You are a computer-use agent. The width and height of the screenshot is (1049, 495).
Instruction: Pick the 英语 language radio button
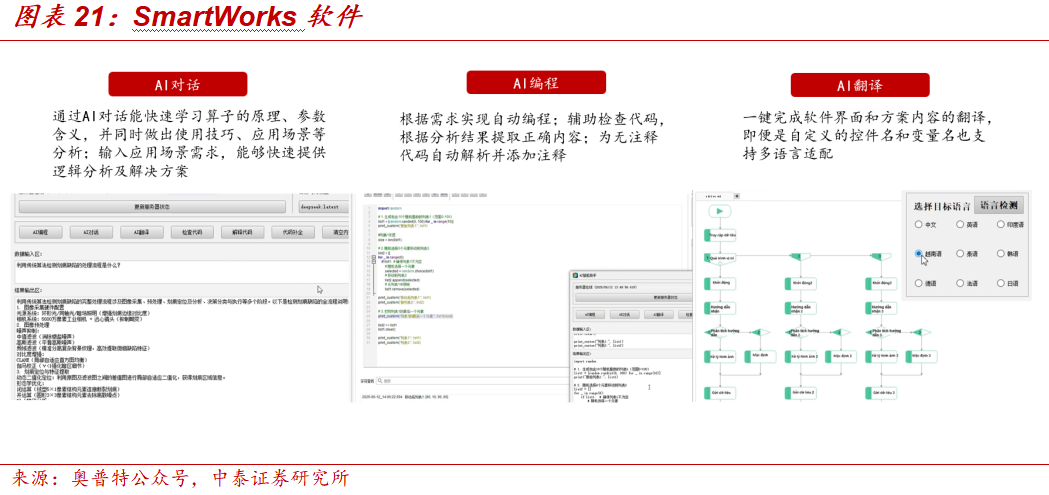tap(960, 225)
